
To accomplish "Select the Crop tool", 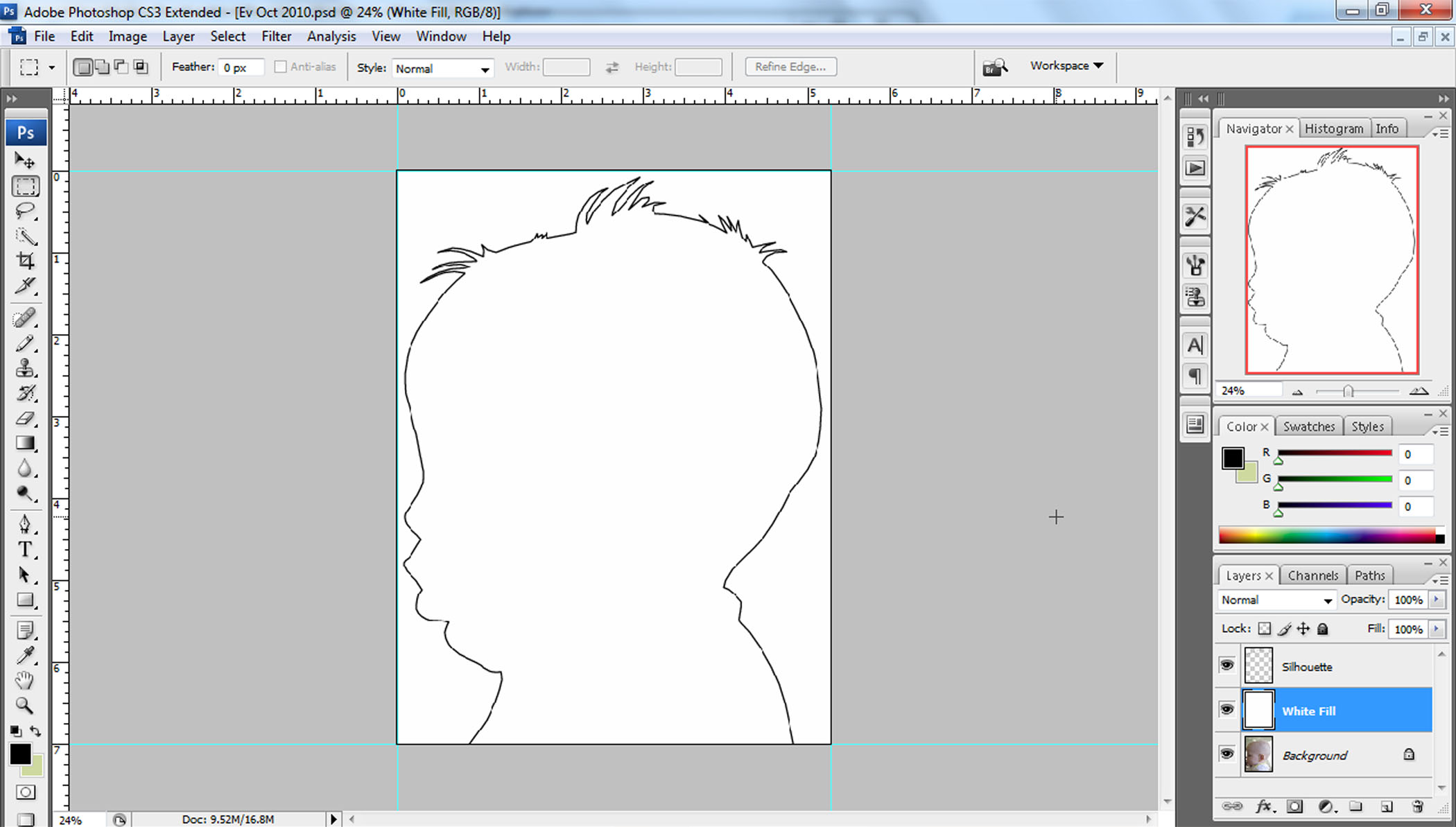I will pyautogui.click(x=25, y=261).
